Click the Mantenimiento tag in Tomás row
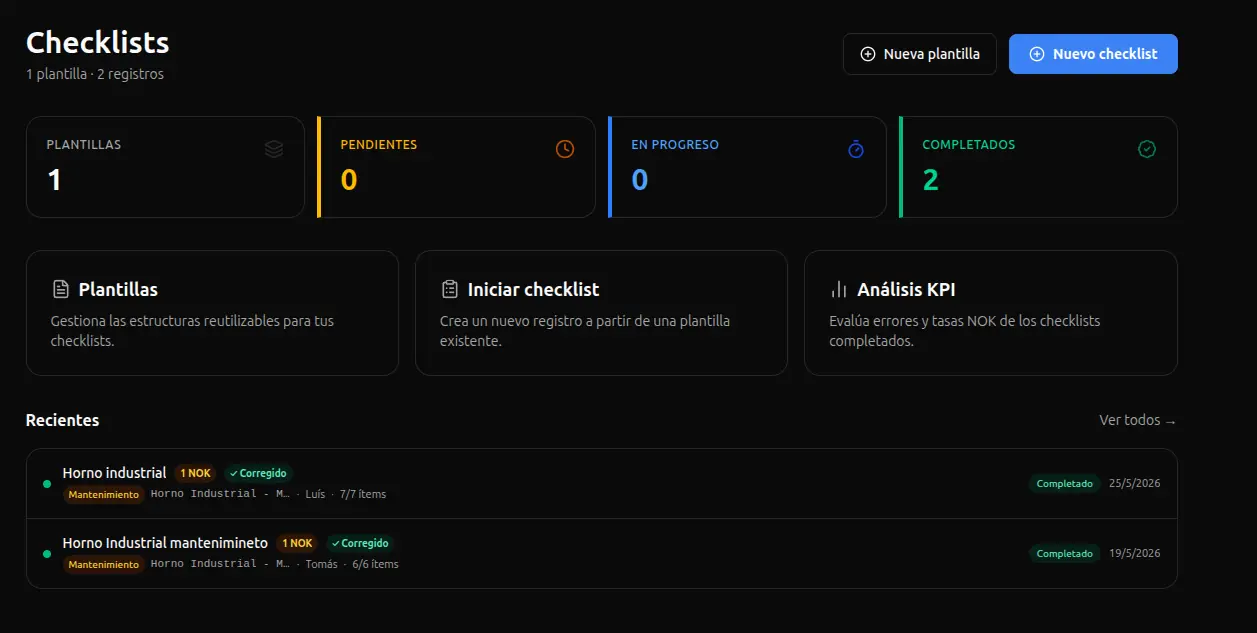The image size is (1257, 633). [104, 564]
